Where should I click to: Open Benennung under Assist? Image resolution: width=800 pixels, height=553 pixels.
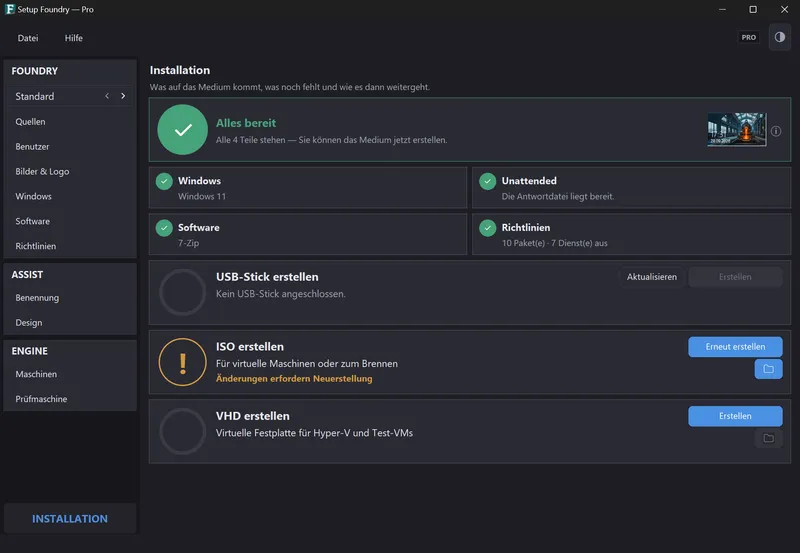(x=70, y=297)
